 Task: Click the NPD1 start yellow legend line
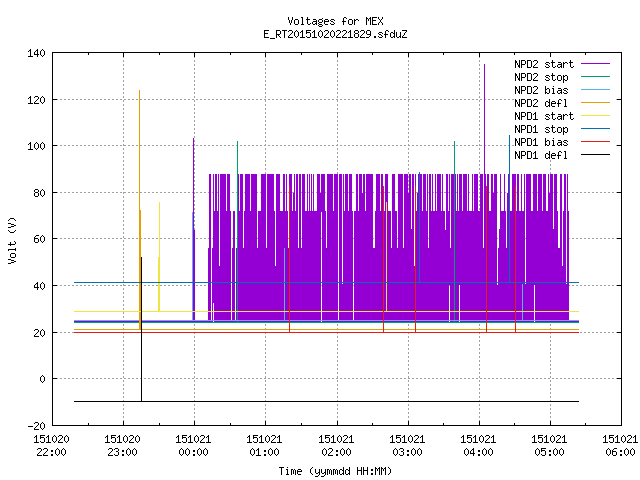pos(595,116)
